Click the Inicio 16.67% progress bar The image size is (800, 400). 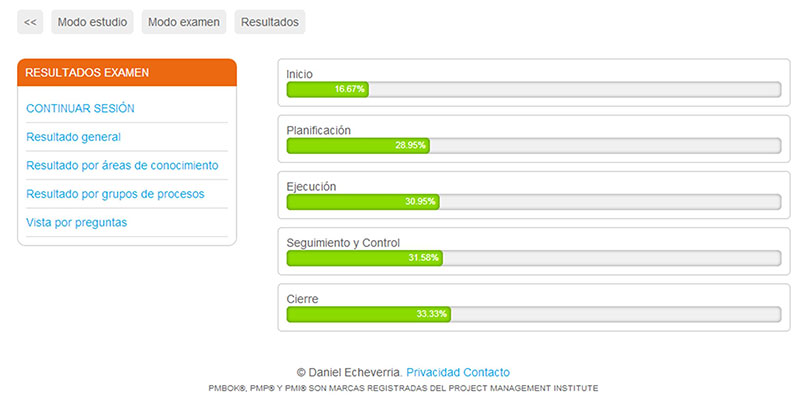pos(534,89)
